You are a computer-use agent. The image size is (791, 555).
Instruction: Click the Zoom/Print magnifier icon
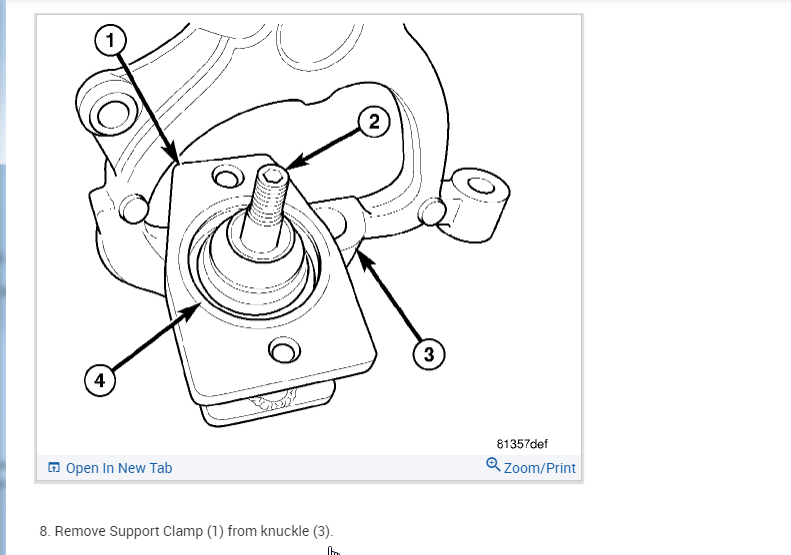coord(493,465)
